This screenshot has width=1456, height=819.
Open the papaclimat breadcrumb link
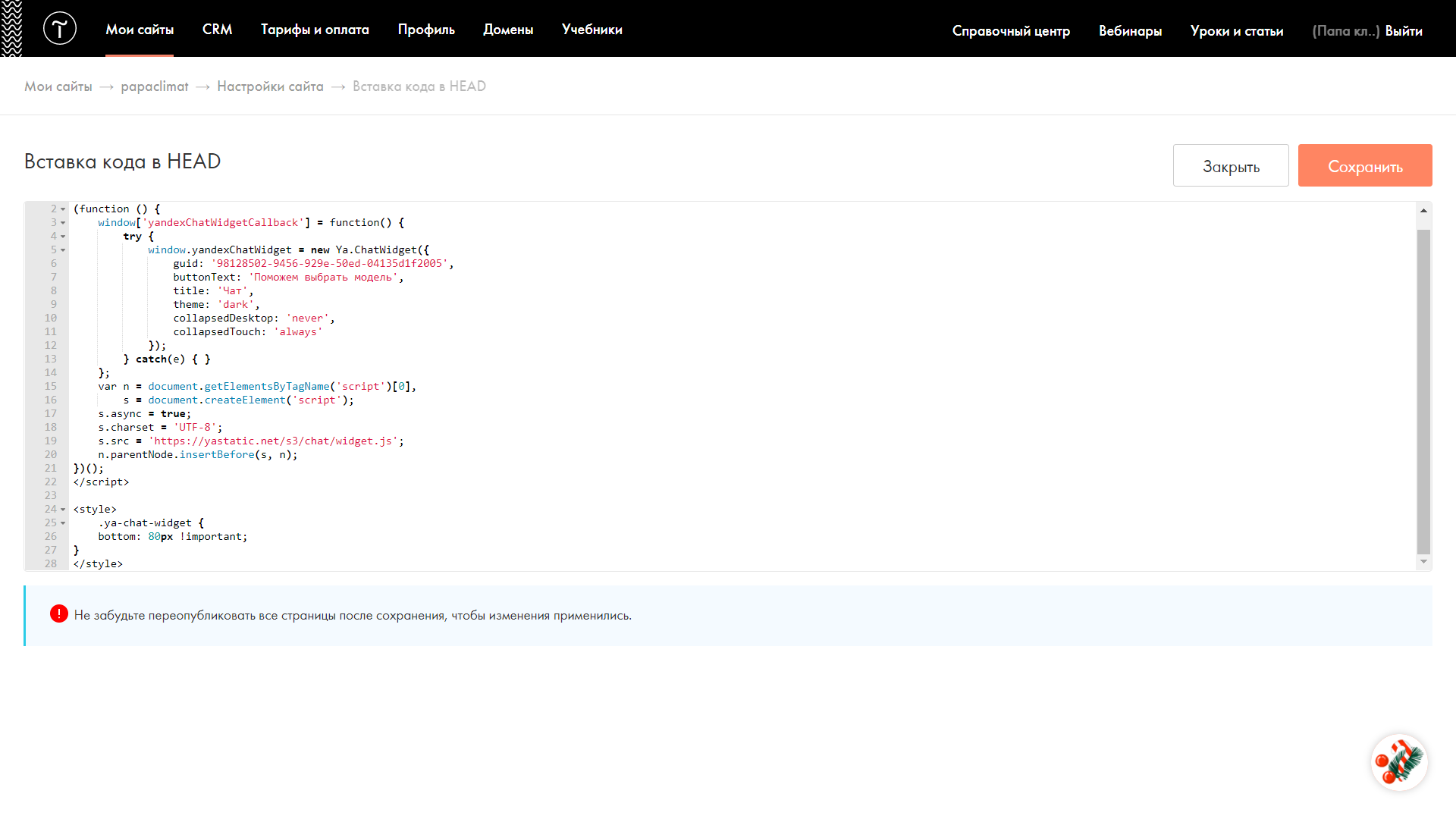point(155,86)
